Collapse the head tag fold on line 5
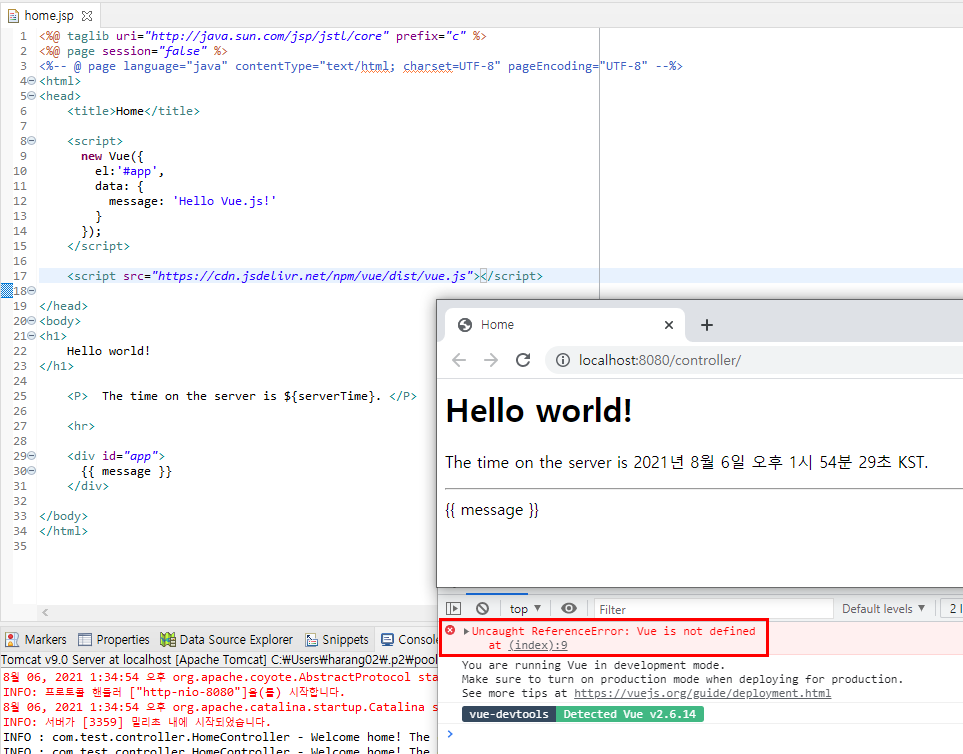The image size is (963, 754). click(x=32, y=96)
